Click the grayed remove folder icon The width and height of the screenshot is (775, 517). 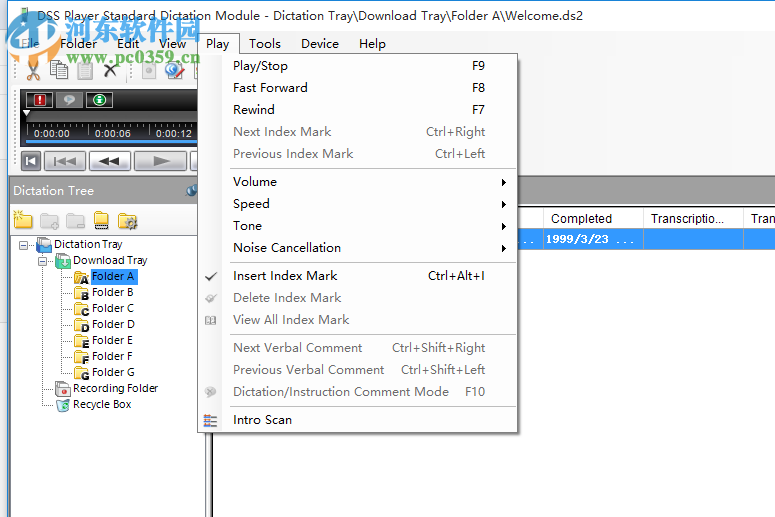coord(75,221)
